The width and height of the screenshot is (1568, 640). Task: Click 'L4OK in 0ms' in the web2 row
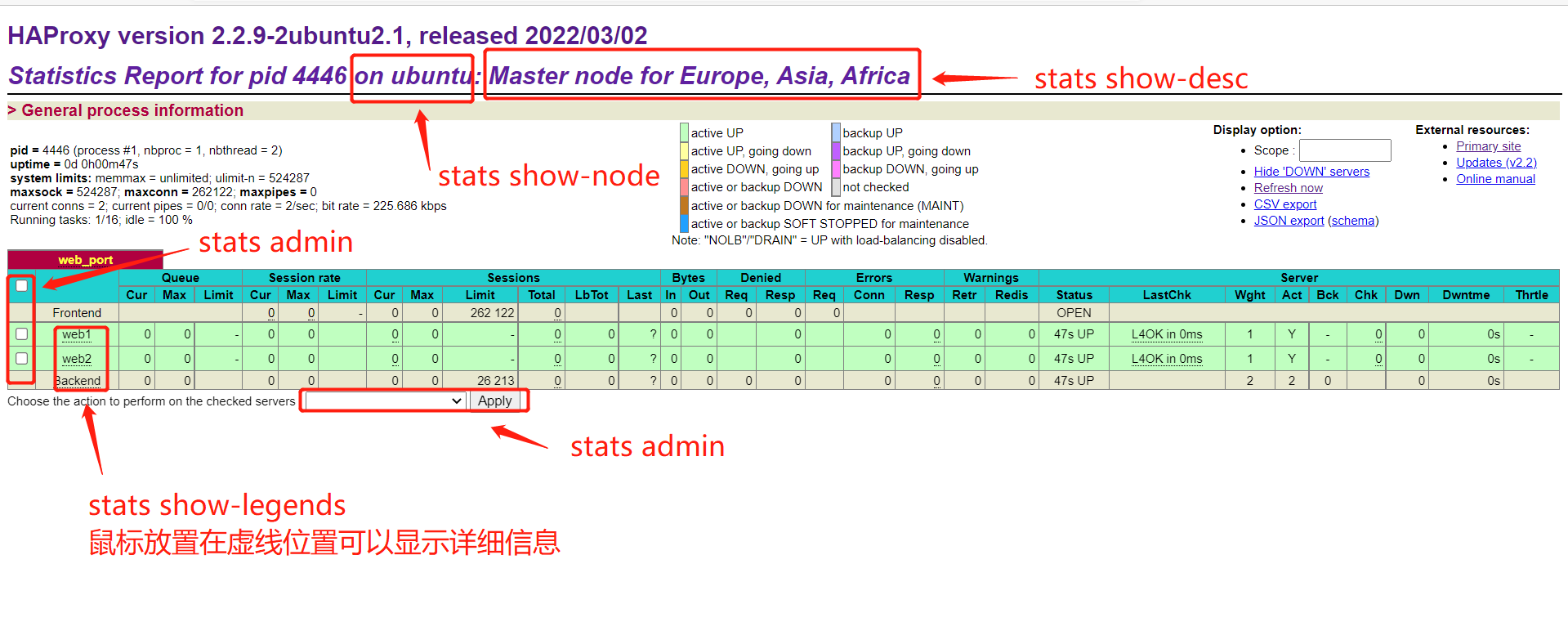click(x=1167, y=359)
